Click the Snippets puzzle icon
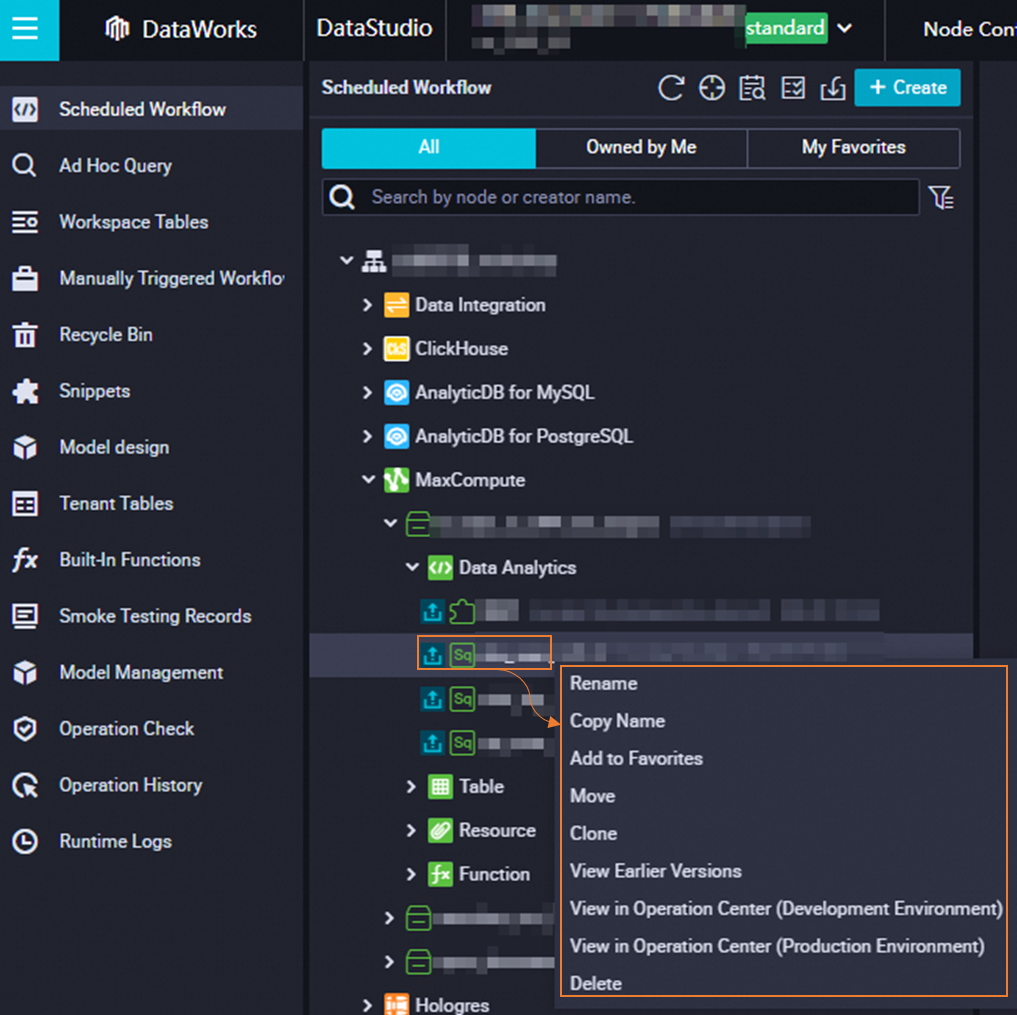This screenshot has width=1017, height=1015. coord(25,391)
